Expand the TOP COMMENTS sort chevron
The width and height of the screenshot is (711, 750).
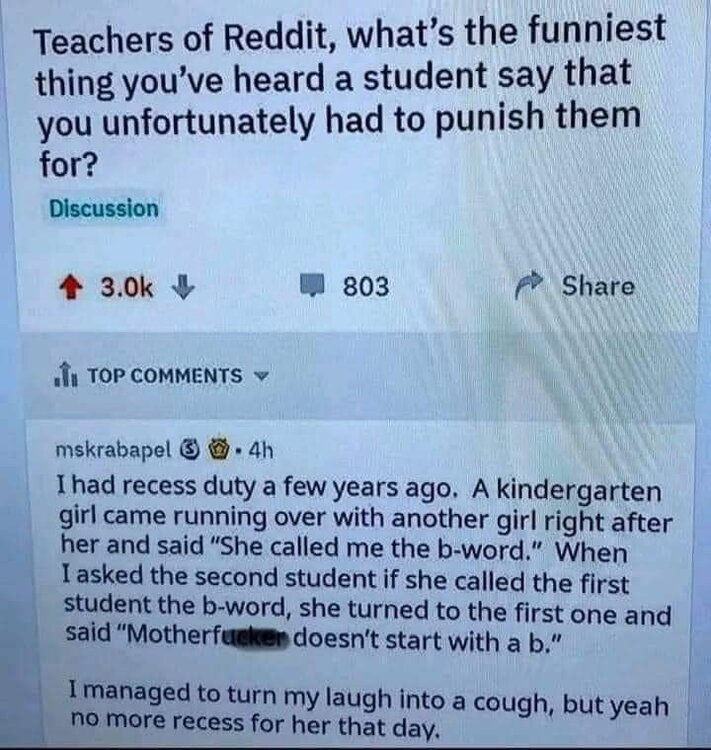tap(261, 376)
